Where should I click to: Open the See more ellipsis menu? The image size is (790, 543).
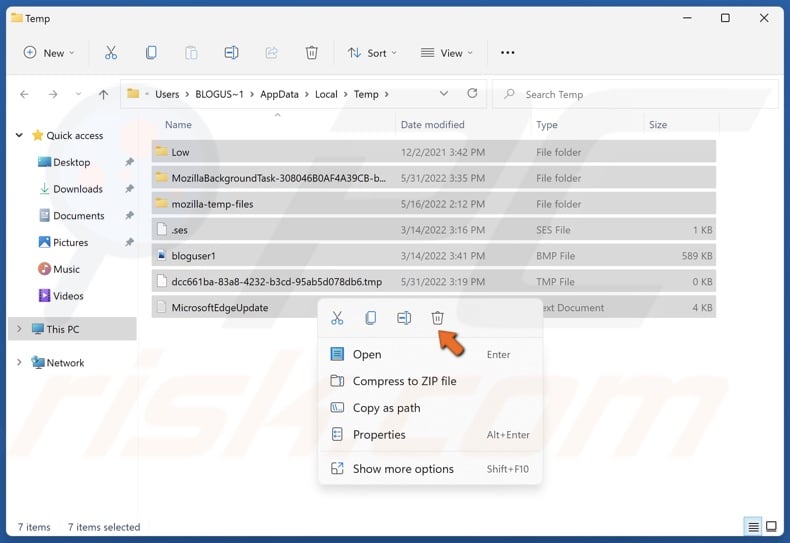pyautogui.click(x=507, y=53)
